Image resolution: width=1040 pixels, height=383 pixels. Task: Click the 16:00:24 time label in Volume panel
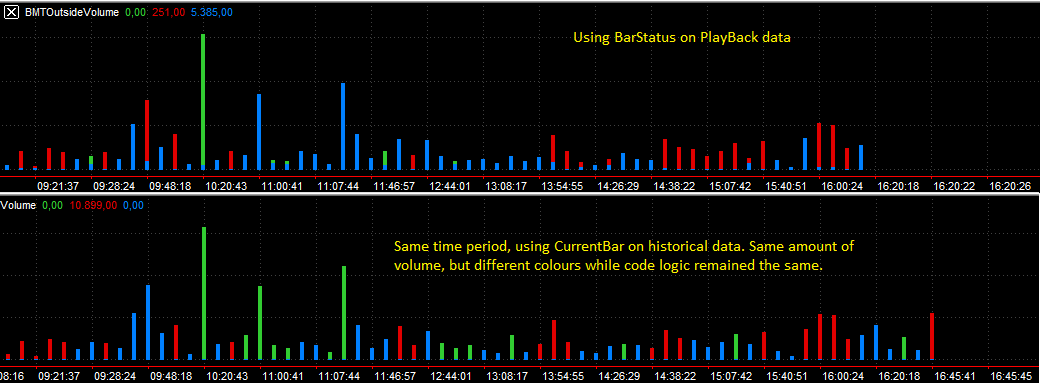point(842,376)
